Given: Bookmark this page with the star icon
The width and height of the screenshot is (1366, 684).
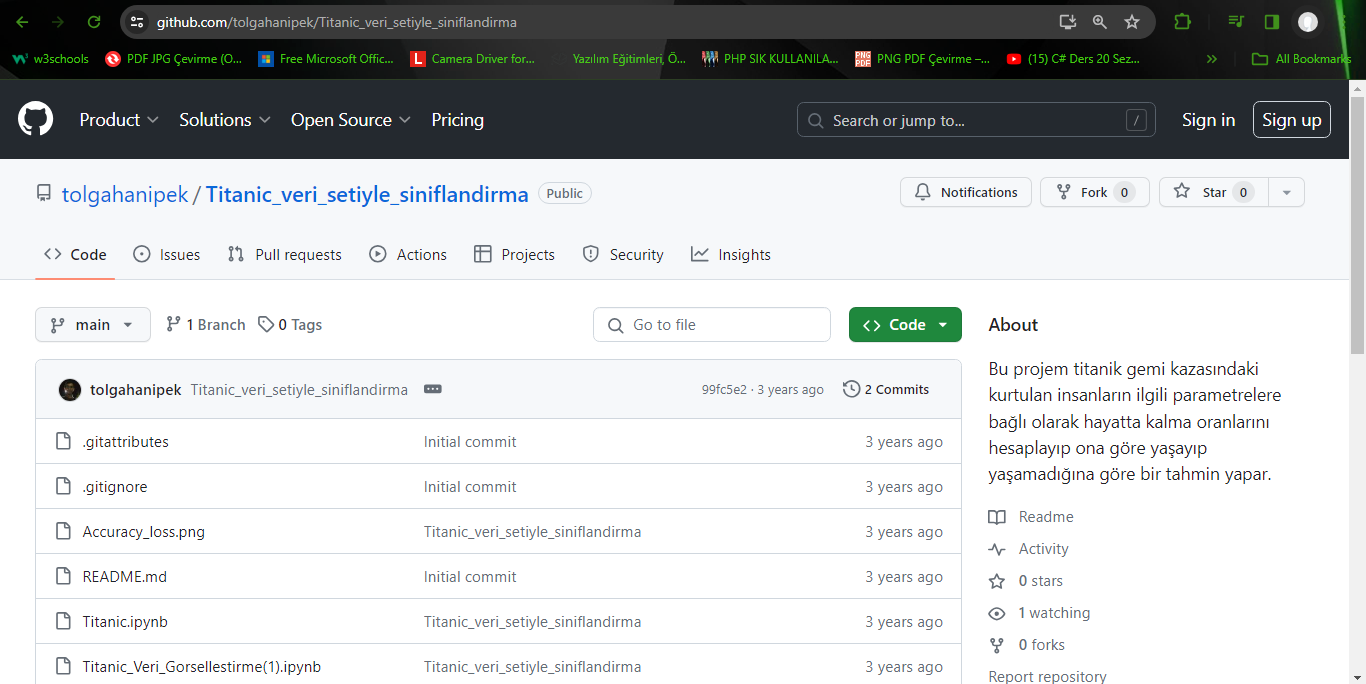Looking at the screenshot, I should (1131, 22).
